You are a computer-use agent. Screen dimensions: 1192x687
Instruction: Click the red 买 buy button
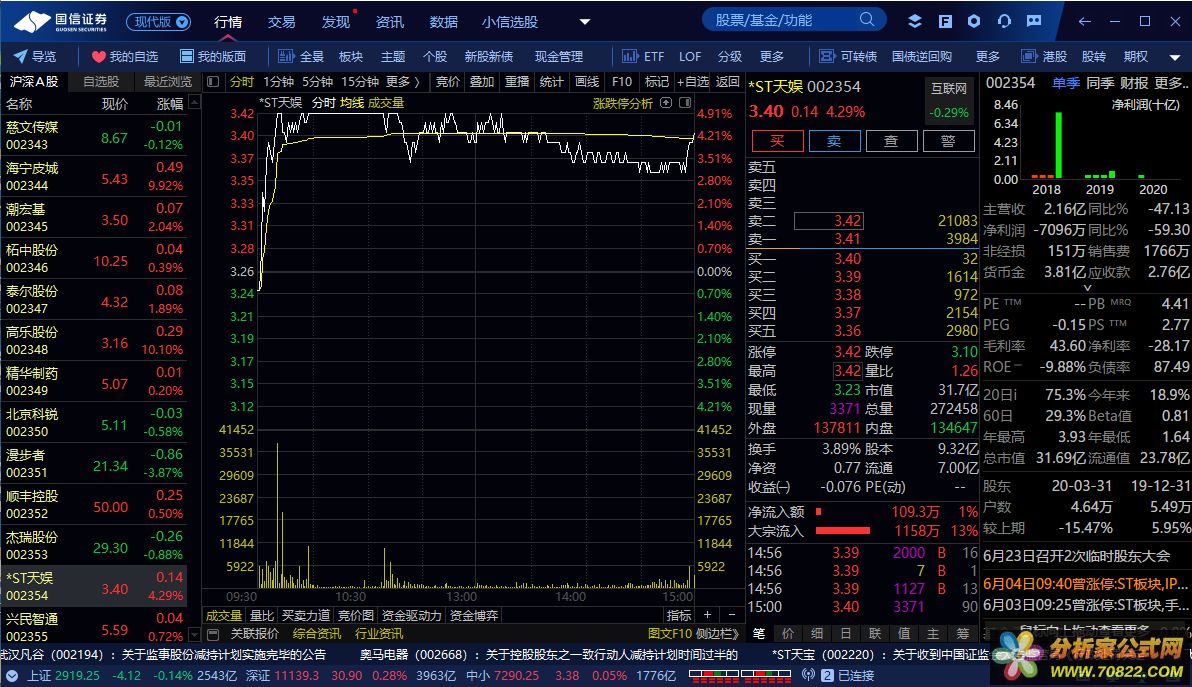click(777, 141)
